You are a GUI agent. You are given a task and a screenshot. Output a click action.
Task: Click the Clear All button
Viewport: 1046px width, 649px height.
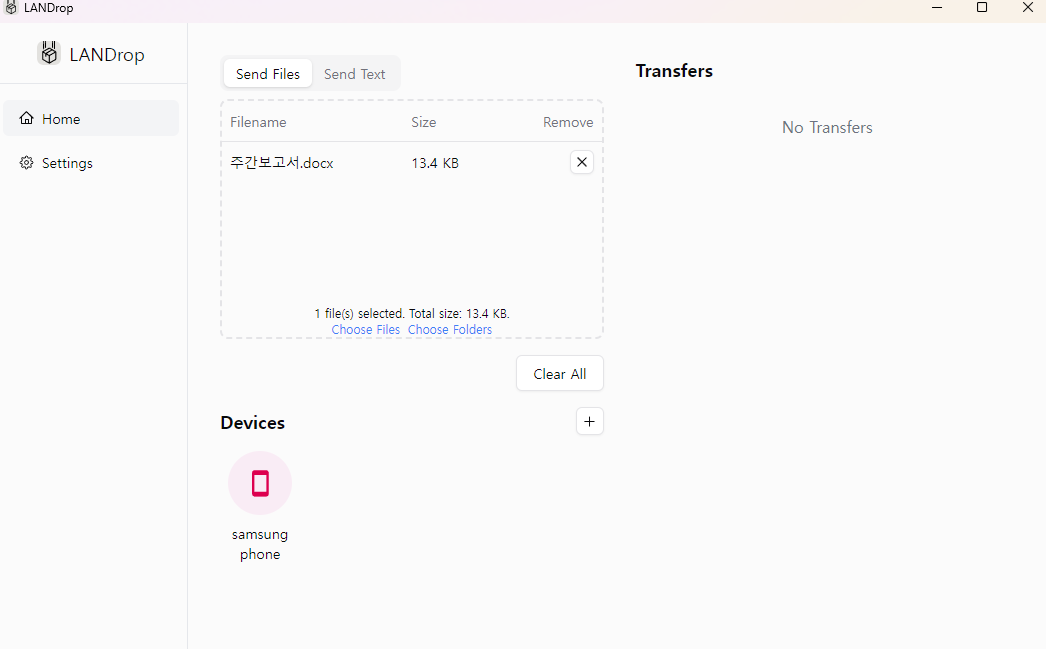[560, 374]
